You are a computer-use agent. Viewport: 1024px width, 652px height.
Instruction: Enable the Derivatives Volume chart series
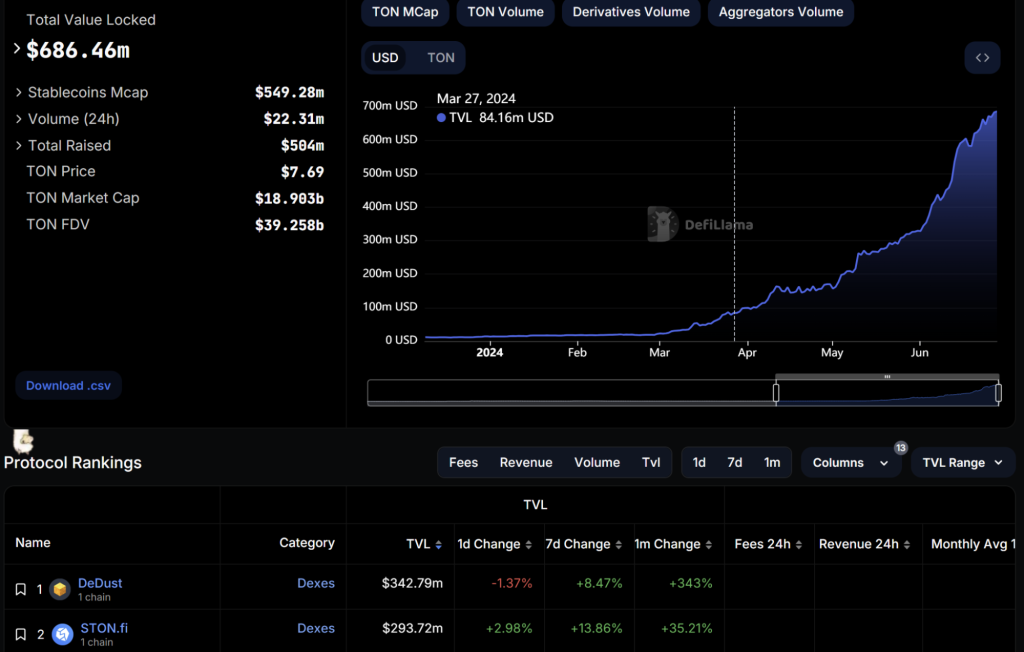tap(631, 12)
